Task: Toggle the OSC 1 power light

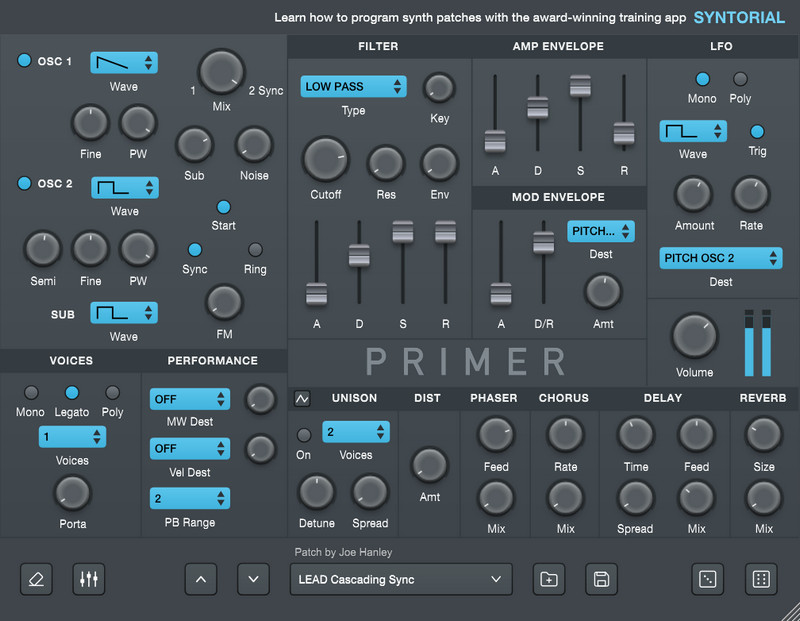Action: click(24, 60)
